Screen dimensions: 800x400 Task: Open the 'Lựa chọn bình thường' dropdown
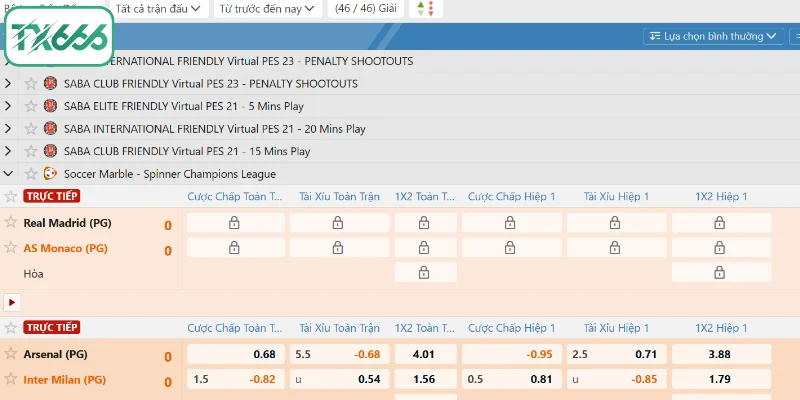point(714,36)
